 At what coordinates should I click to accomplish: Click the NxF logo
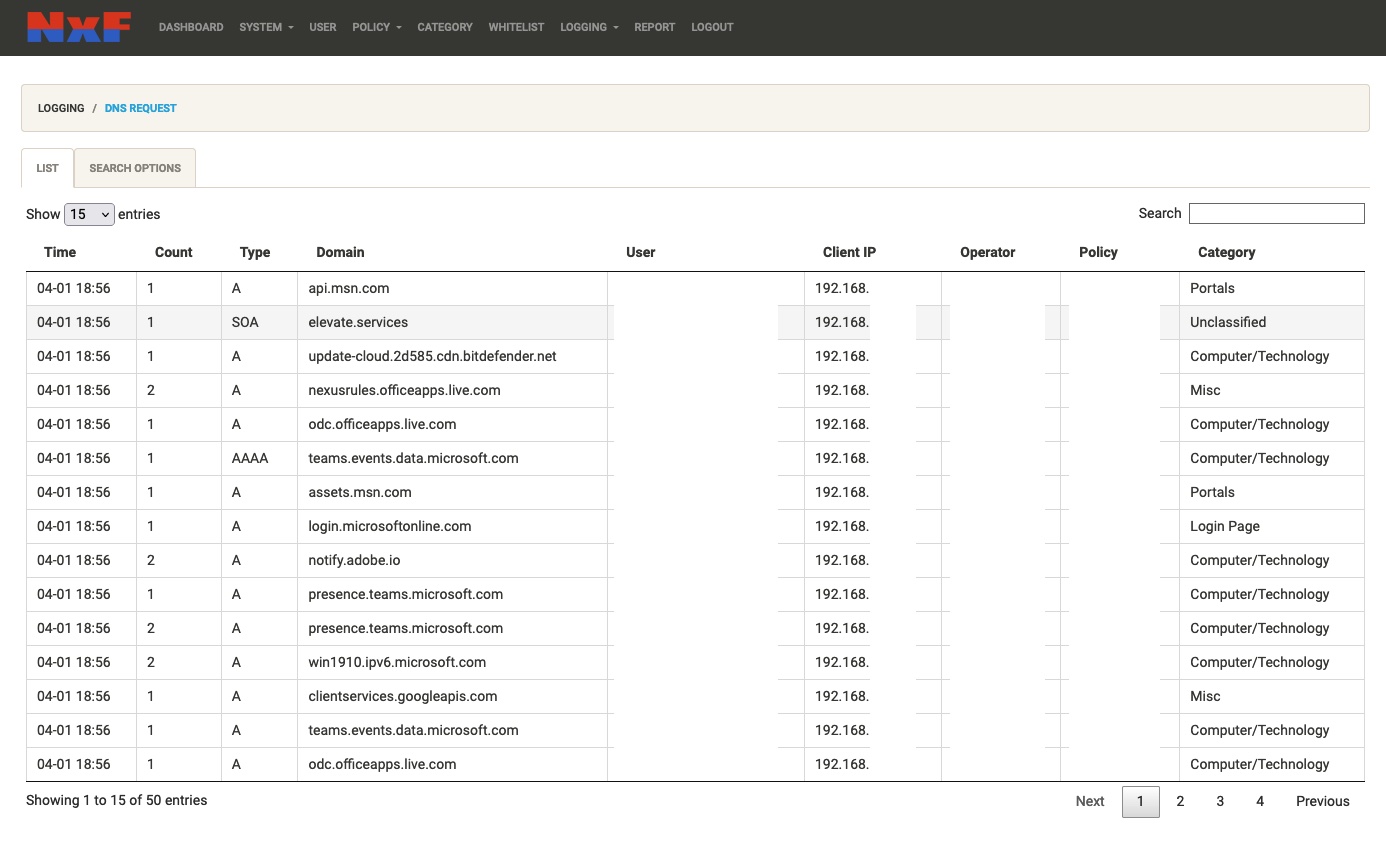tap(78, 27)
